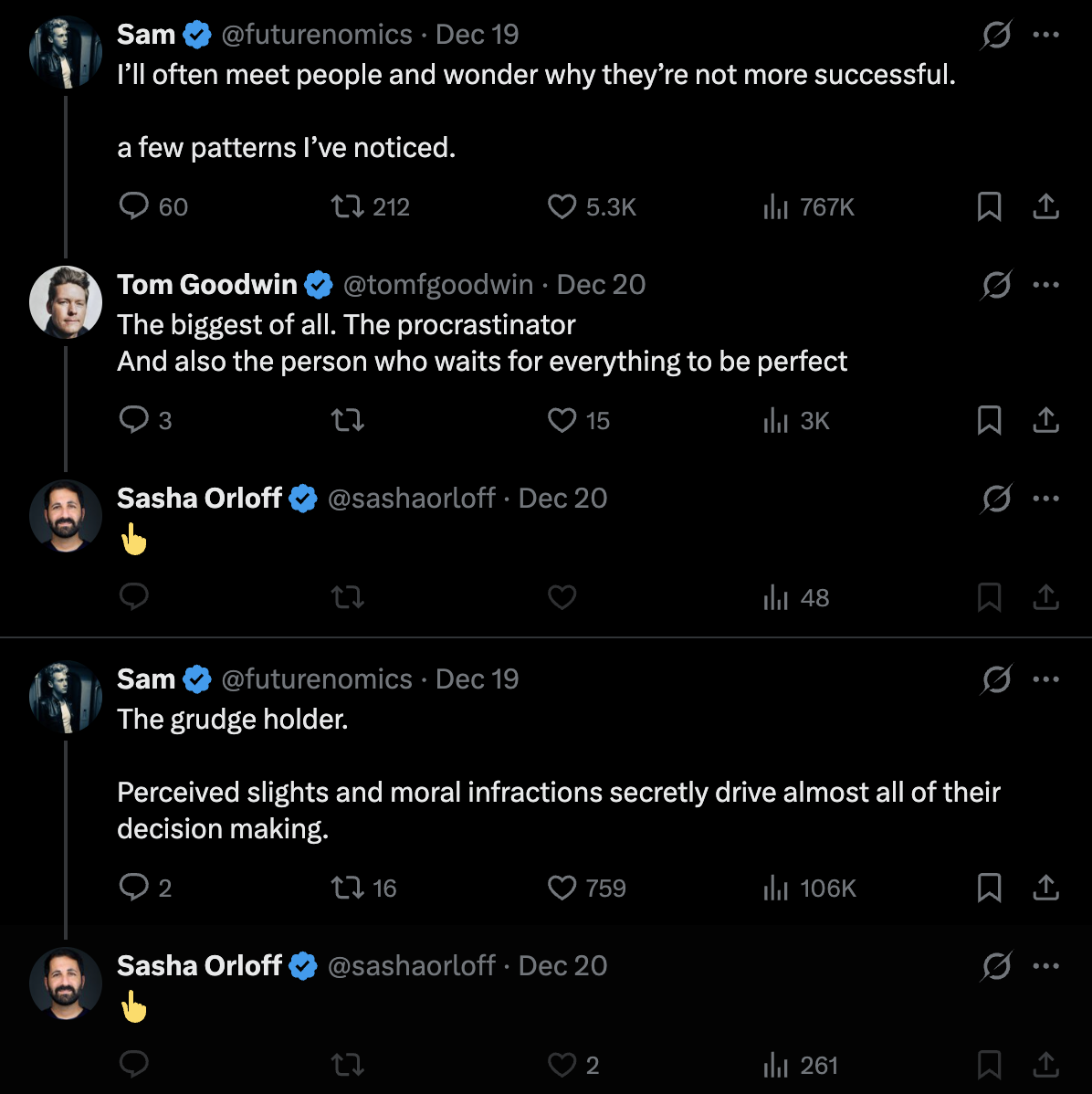This screenshot has height=1094, width=1092.
Task: Reply to Tom Goodwin's tweet
Action: [134, 420]
